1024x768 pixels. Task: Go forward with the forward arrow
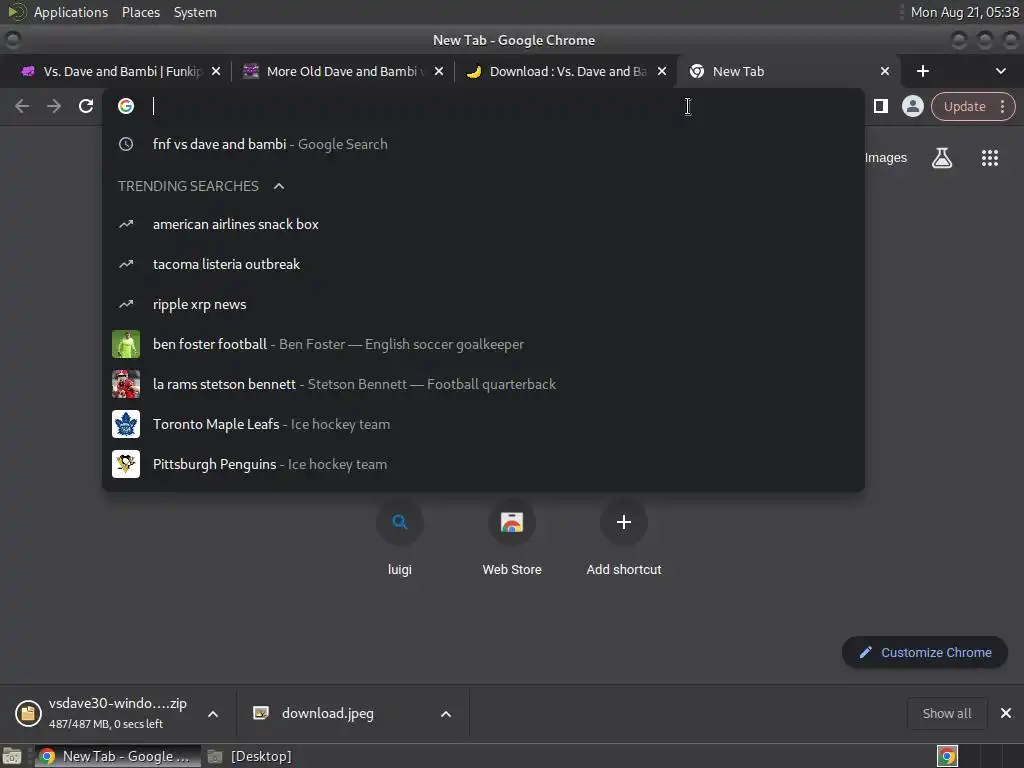pos(54,106)
